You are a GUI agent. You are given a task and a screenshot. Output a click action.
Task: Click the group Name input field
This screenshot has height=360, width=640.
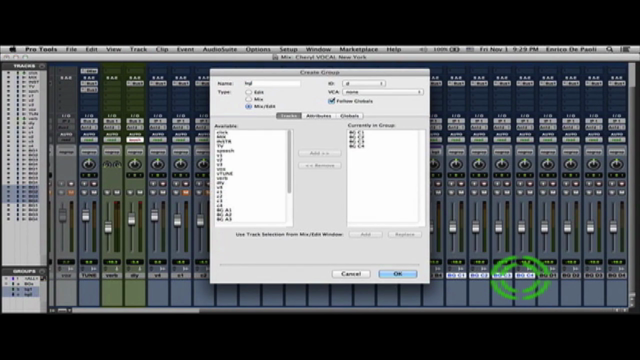tap(272, 83)
